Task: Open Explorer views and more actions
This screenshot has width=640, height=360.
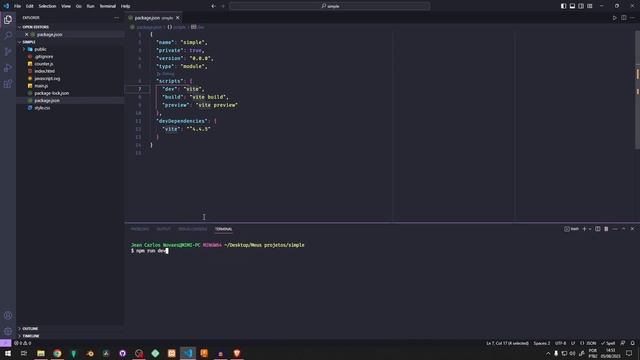Action: click(116, 18)
